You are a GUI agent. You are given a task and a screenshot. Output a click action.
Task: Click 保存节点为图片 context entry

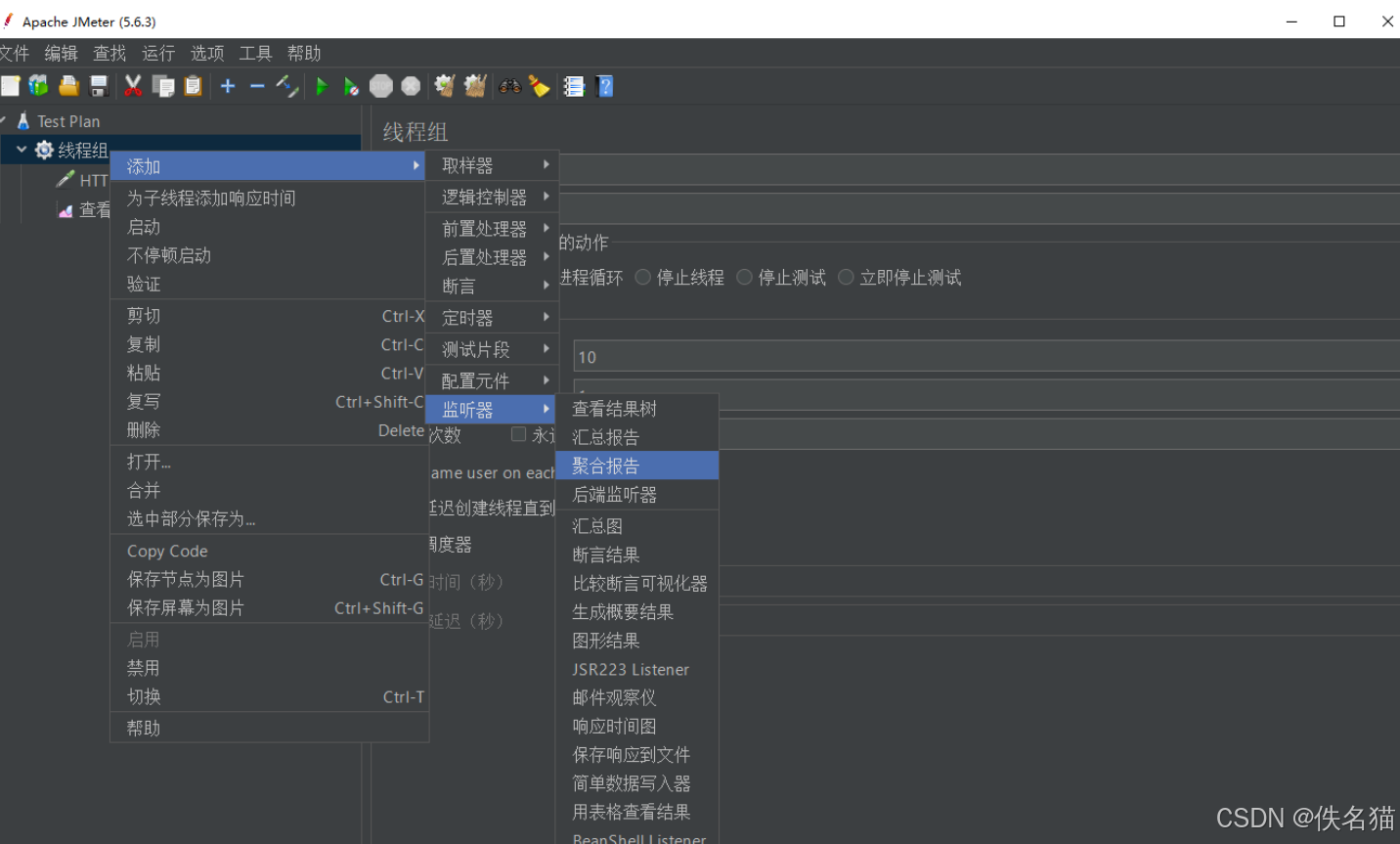[x=269, y=579]
